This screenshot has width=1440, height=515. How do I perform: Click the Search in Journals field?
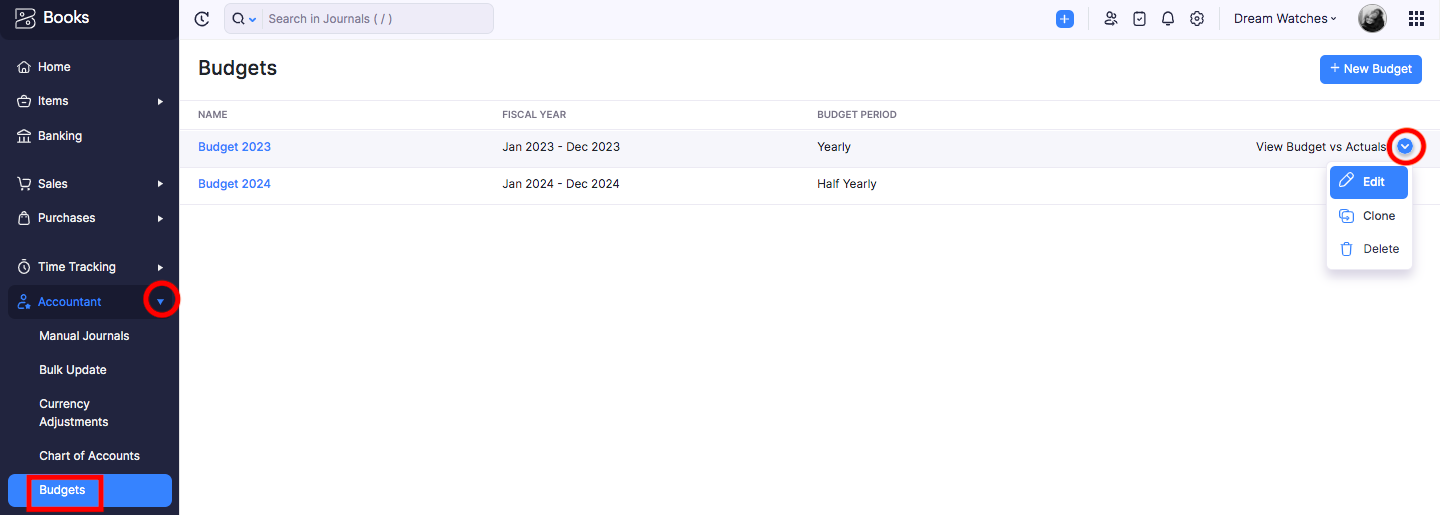click(377, 19)
